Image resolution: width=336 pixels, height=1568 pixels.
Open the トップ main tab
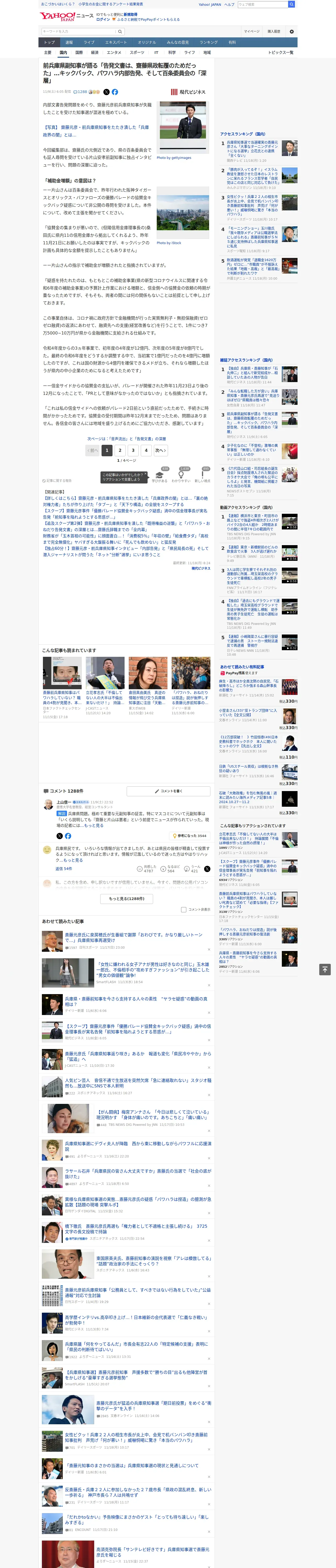[49, 43]
